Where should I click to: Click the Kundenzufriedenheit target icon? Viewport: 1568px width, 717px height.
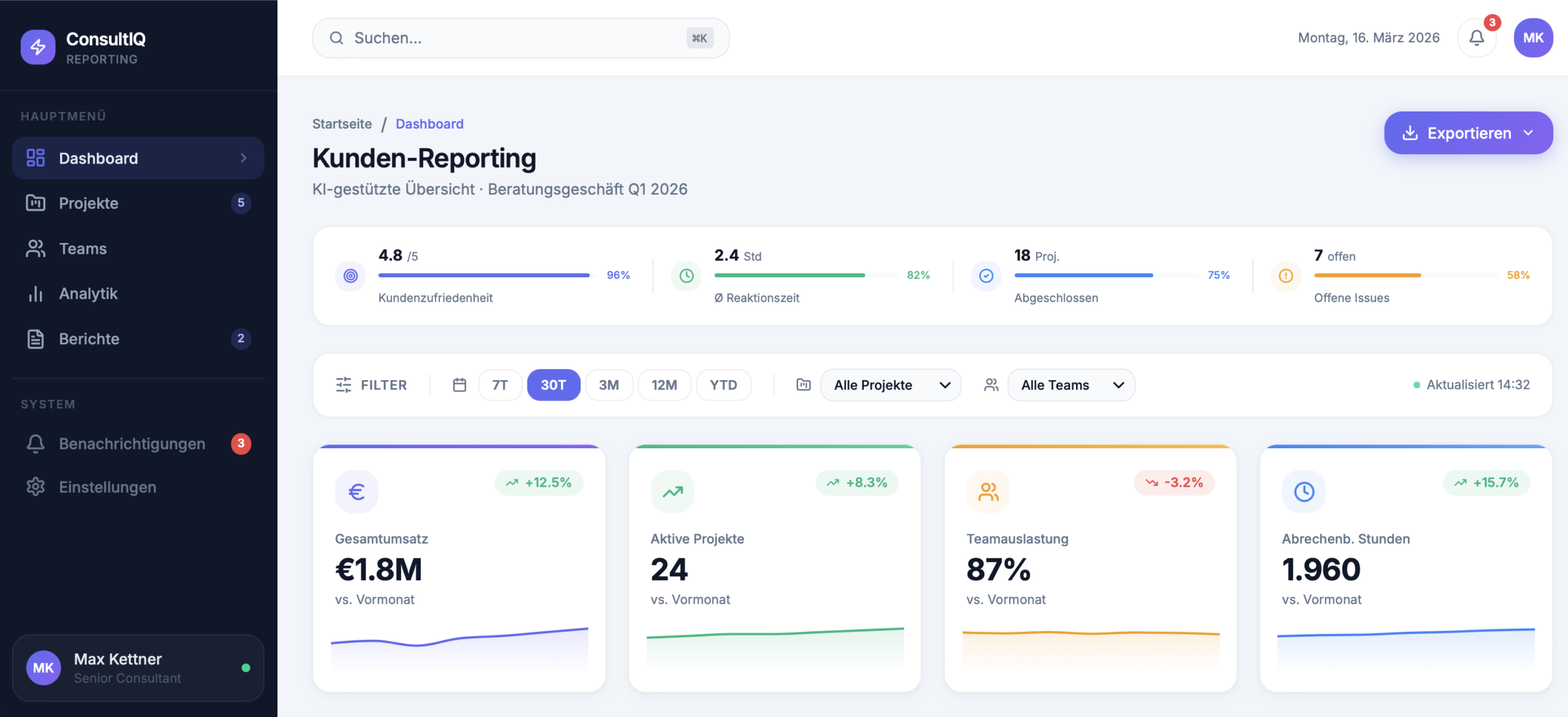pos(350,276)
